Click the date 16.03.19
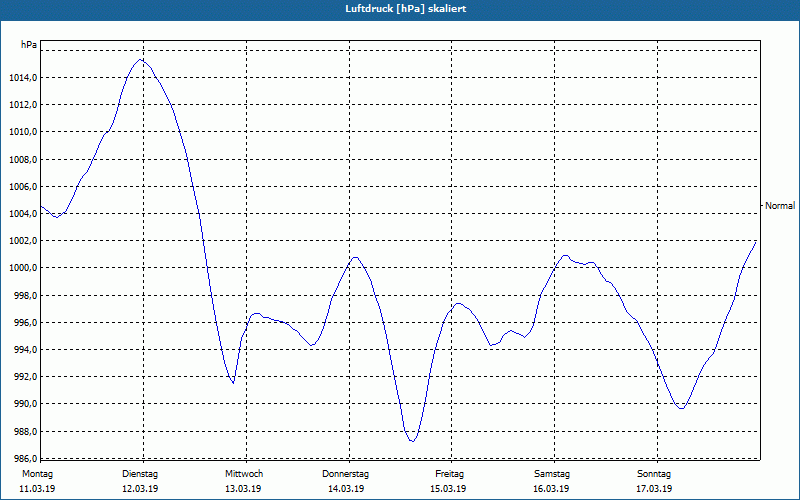This screenshot has width=800, height=500. [551, 489]
